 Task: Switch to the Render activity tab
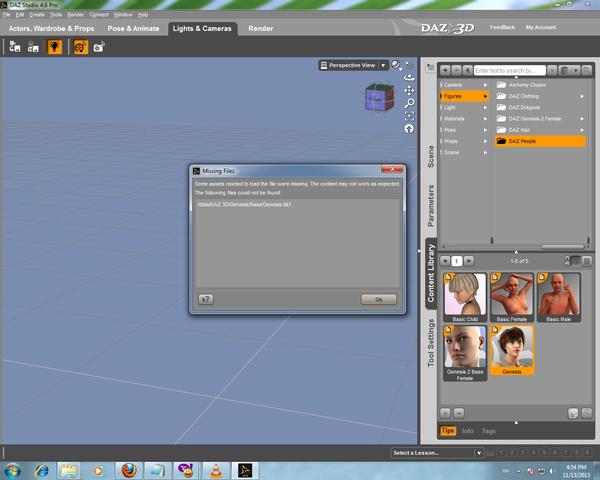(x=261, y=29)
